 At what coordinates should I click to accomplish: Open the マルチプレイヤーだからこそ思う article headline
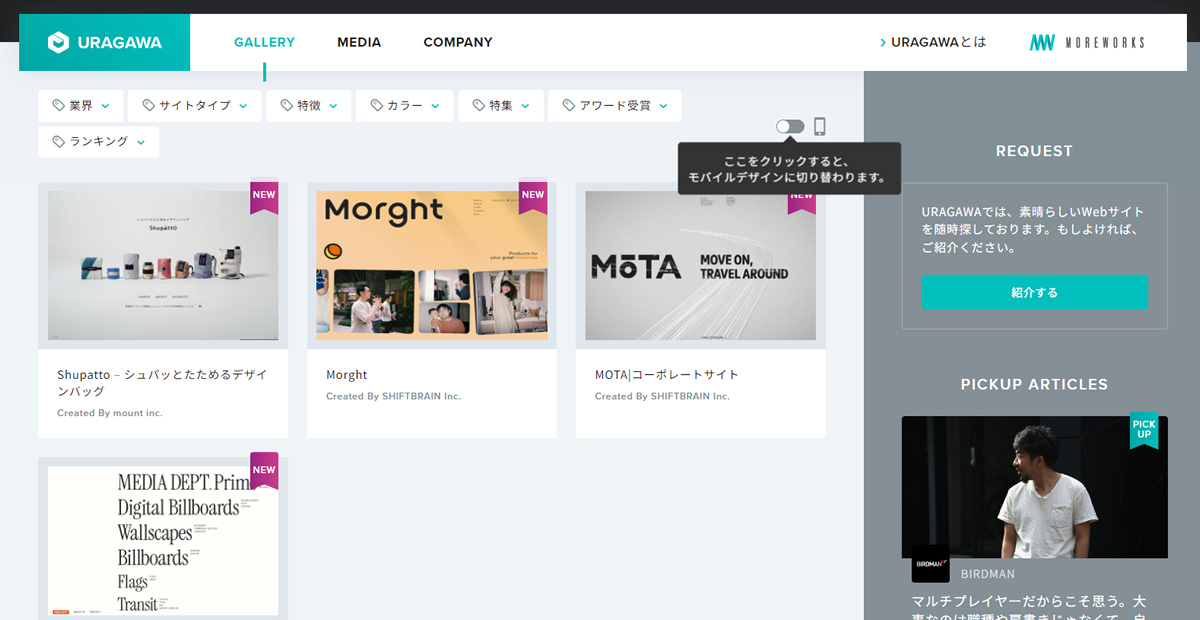click(x=1029, y=606)
